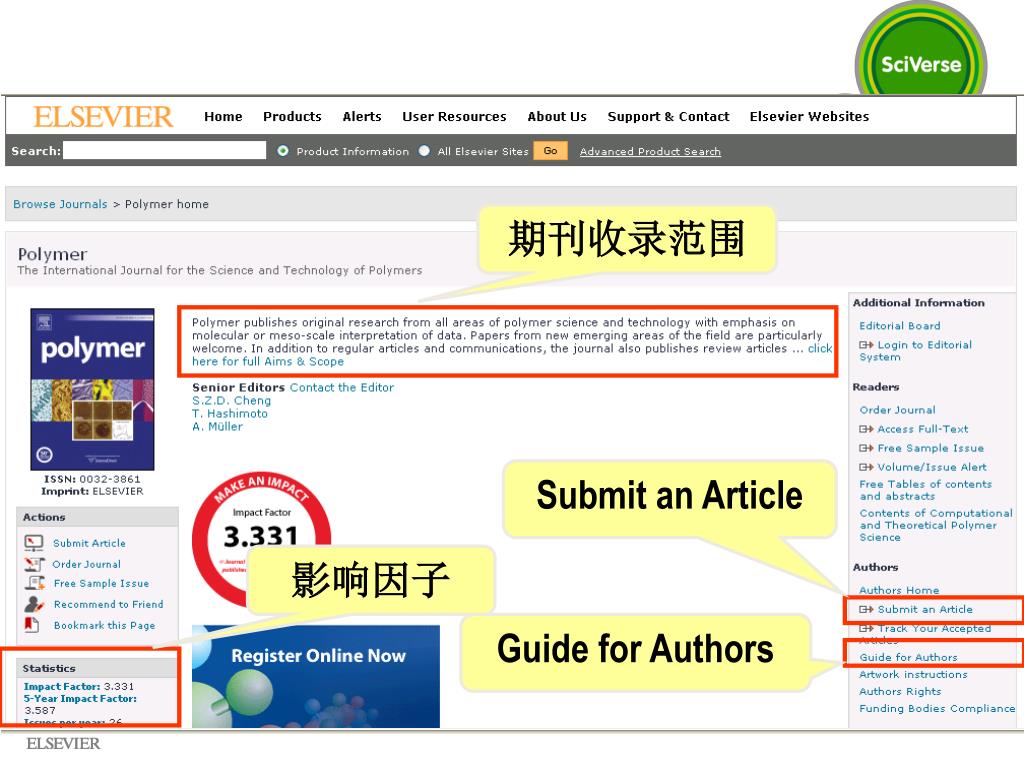This screenshot has width=1024, height=768.
Task: Click Recommend to Friend link
Action: click(x=108, y=604)
